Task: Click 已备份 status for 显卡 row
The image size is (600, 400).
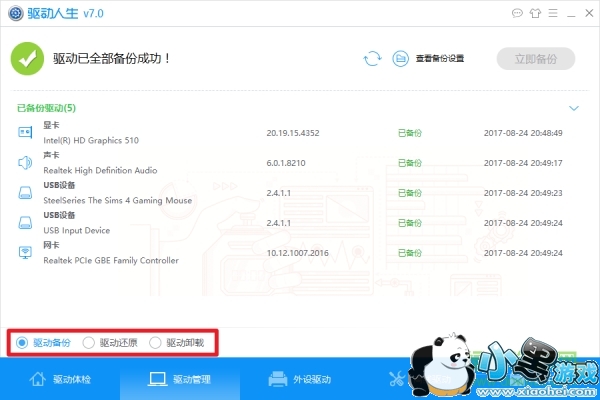Action: point(410,133)
